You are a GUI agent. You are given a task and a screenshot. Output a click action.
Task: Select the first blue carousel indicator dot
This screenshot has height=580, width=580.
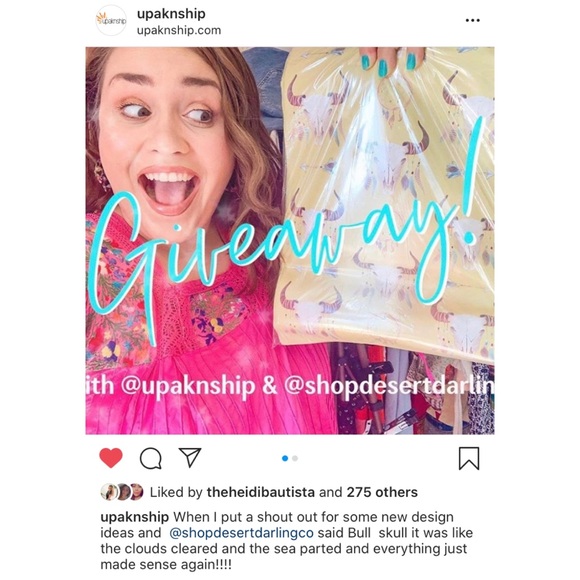pos(285,458)
